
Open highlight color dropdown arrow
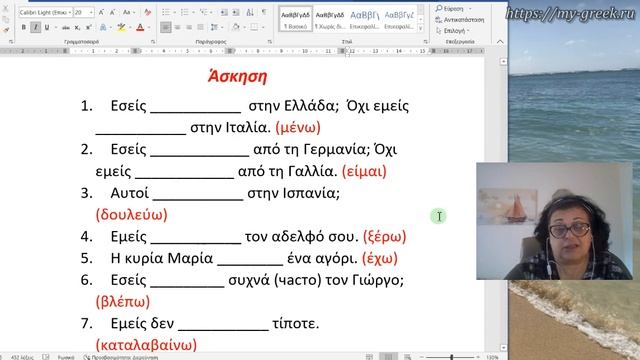(x=130, y=28)
